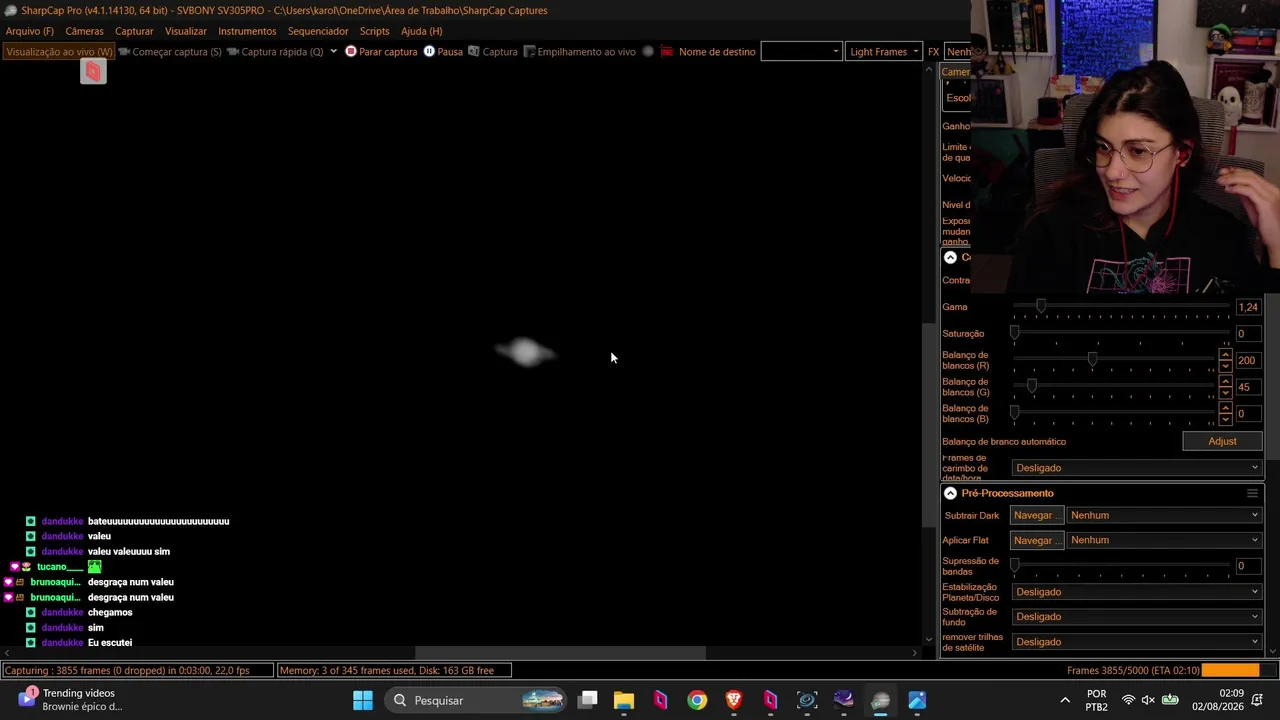Screen dimensions: 1280x720
Task: Adjust the Saturação slider
Action: tap(1121, 333)
